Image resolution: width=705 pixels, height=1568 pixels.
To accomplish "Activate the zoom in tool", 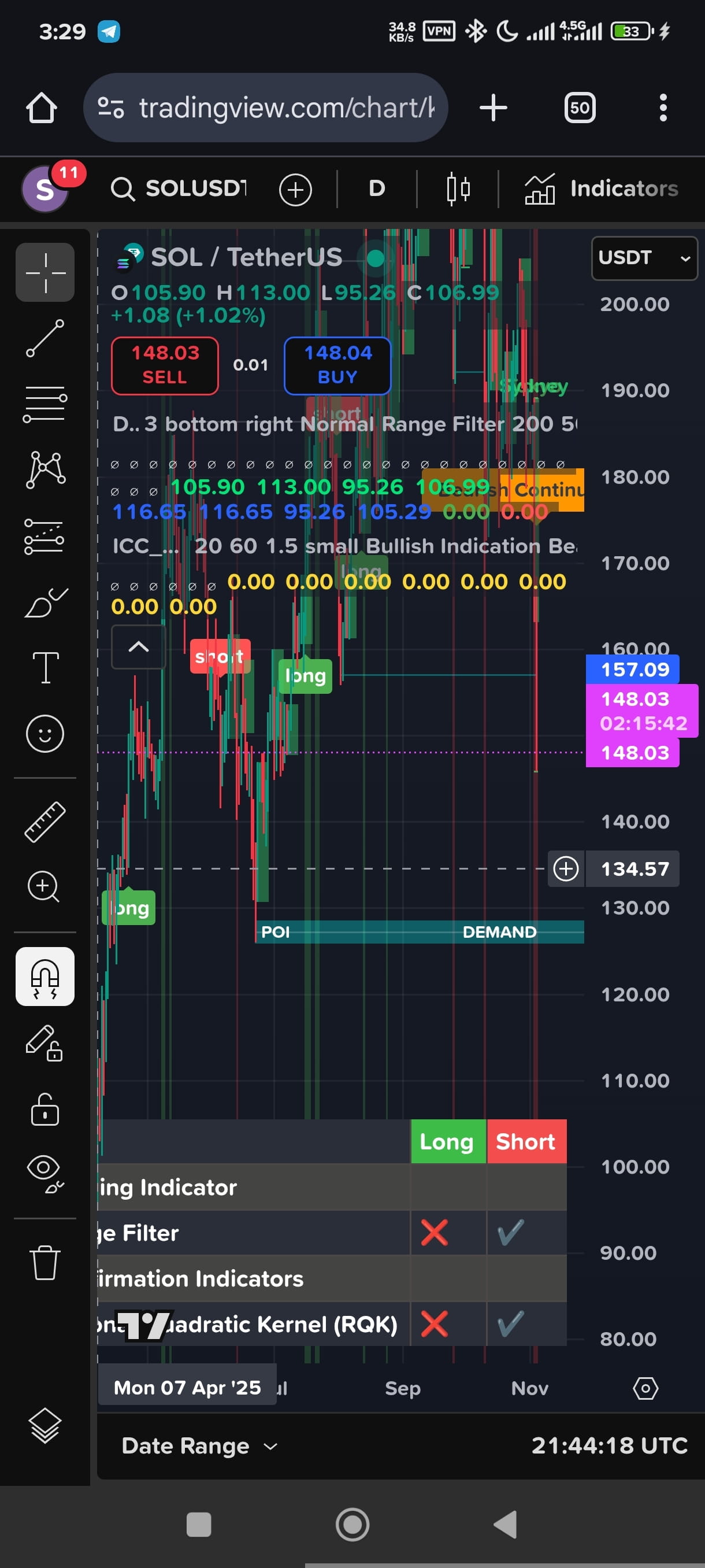I will click(44, 887).
